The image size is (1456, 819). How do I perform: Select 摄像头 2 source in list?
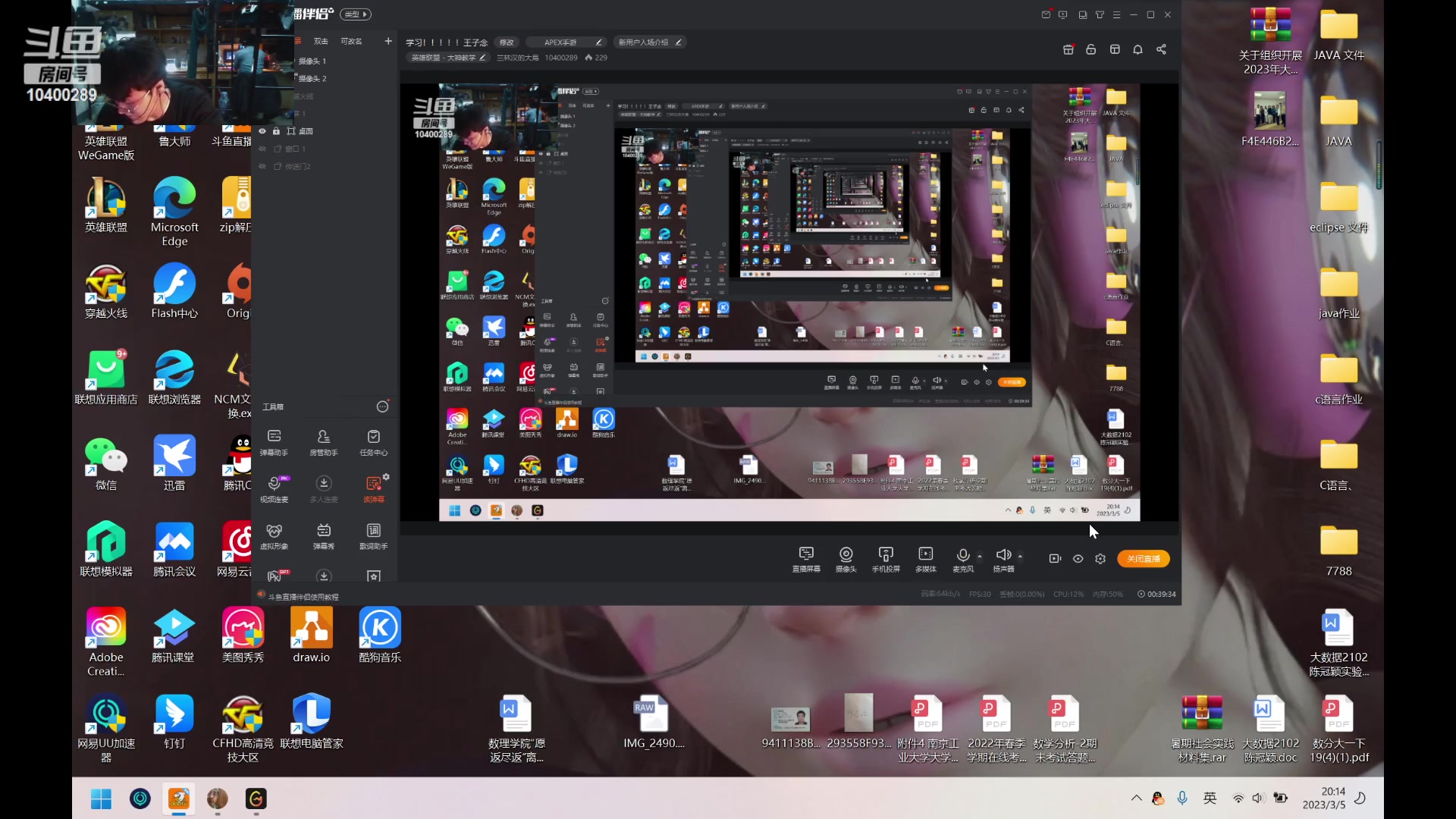312,78
